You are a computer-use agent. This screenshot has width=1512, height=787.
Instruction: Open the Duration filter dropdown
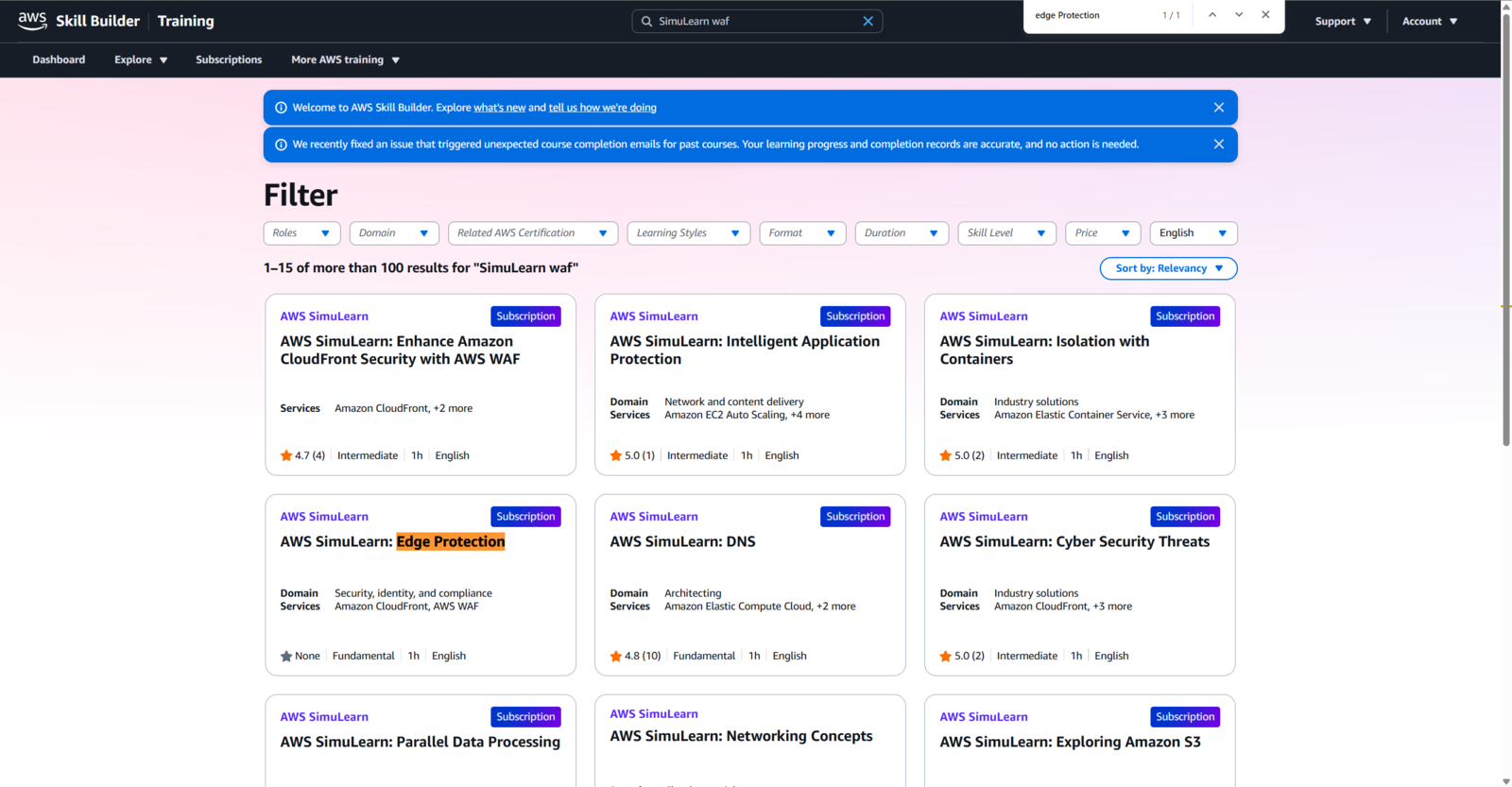point(902,233)
